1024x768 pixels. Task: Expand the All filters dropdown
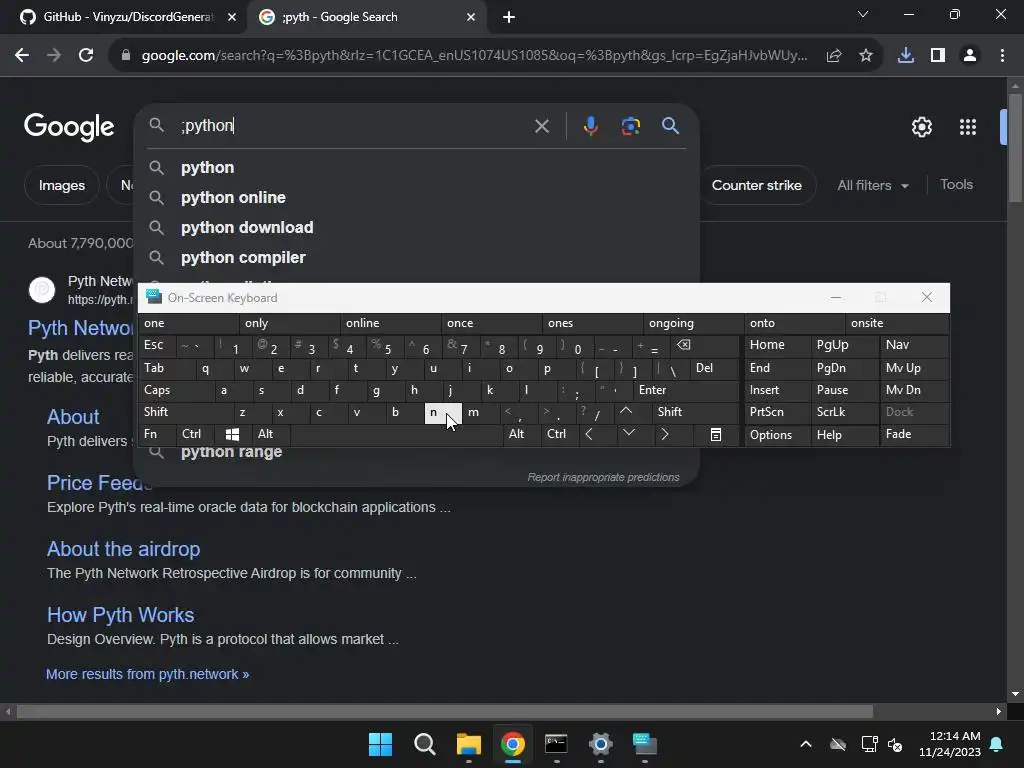coord(872,185)
